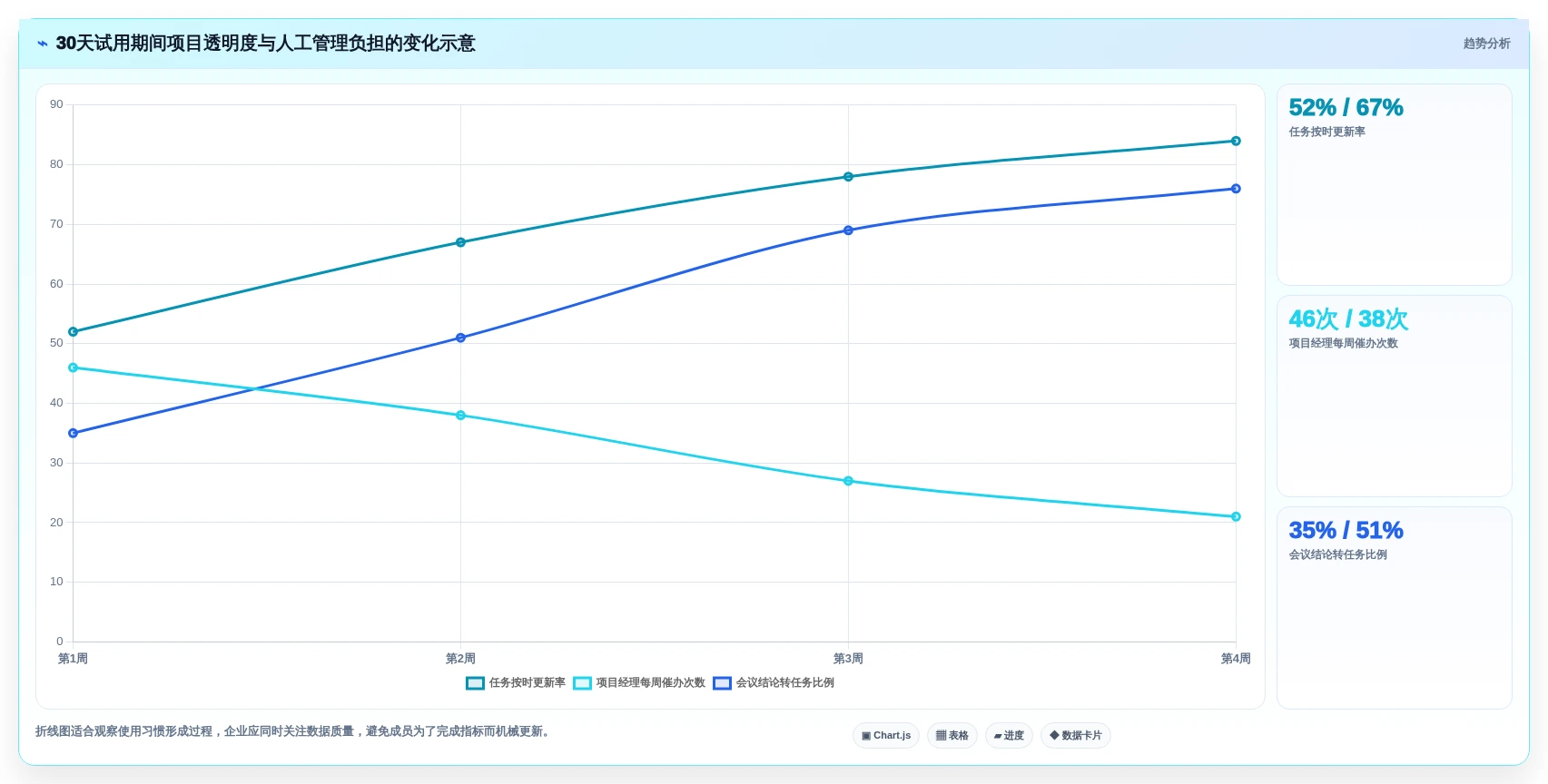This screenshot has width=1548, height=784.
Task: Toggle 会议结论转任务比例 legend color box
Action: coord(722,683)
